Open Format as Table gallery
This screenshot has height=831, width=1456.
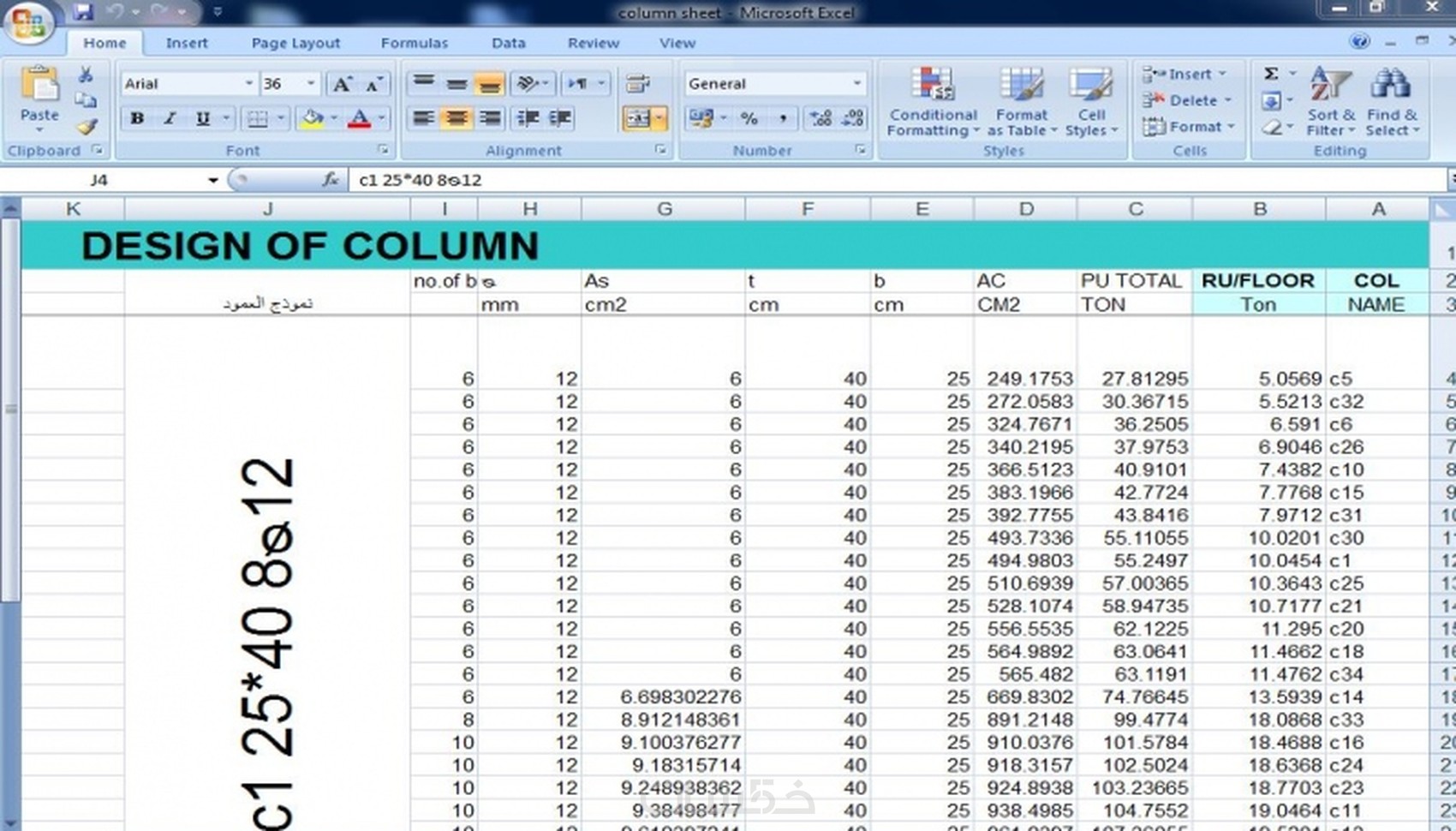click(x=1022, y=101)
